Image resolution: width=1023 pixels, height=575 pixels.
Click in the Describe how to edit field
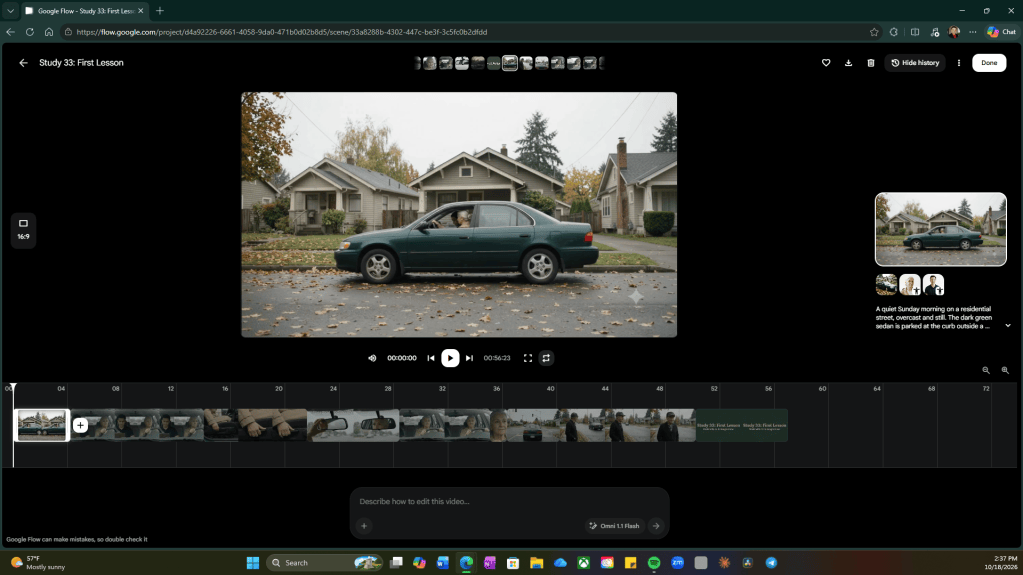pos(509,501)
